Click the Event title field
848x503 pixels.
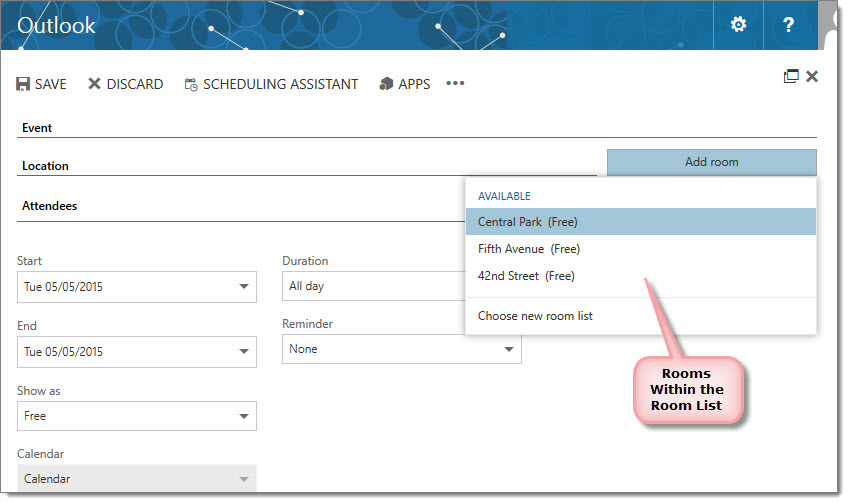click(x=416, y=128)
